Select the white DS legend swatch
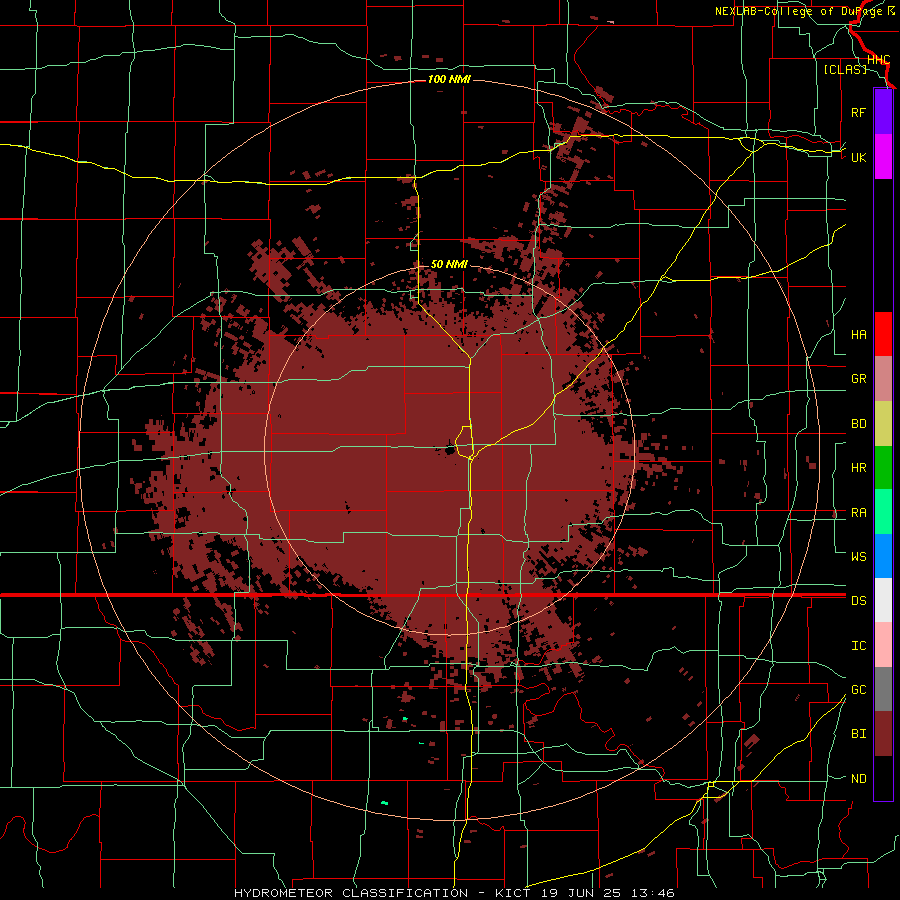 coord(883,600)
